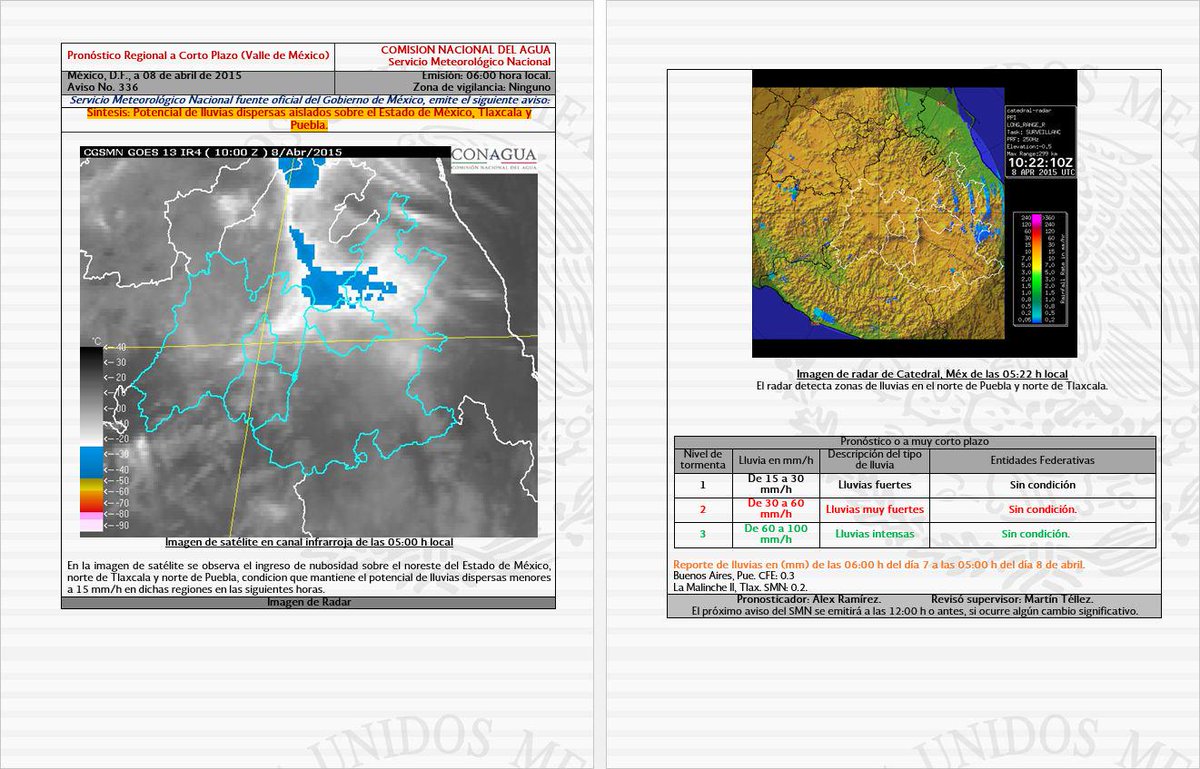Click "Zona de vigilancia: Ninguno"

pos(480,88)
